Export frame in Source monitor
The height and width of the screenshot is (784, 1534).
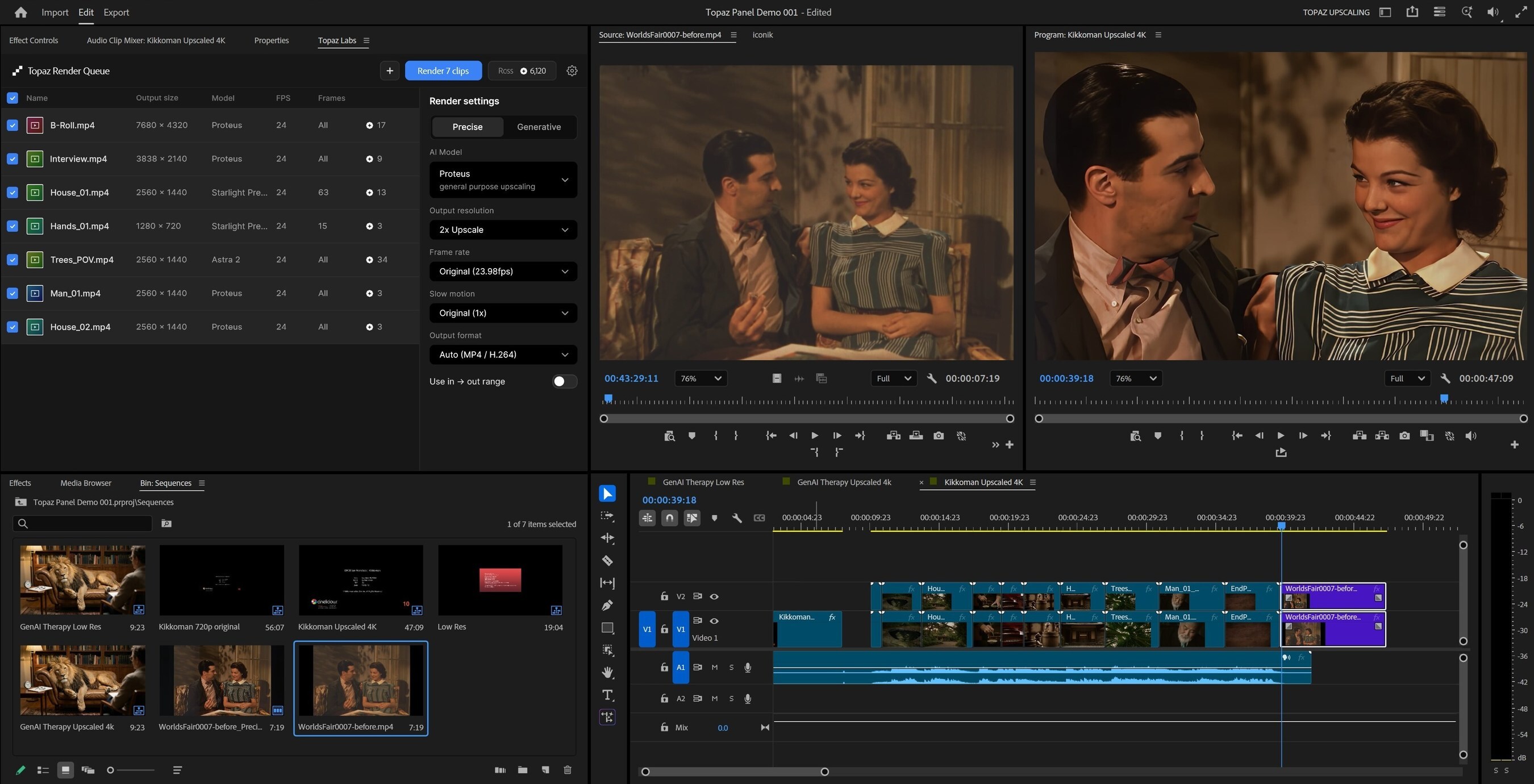pyautogui.click(x=939, y=436)
